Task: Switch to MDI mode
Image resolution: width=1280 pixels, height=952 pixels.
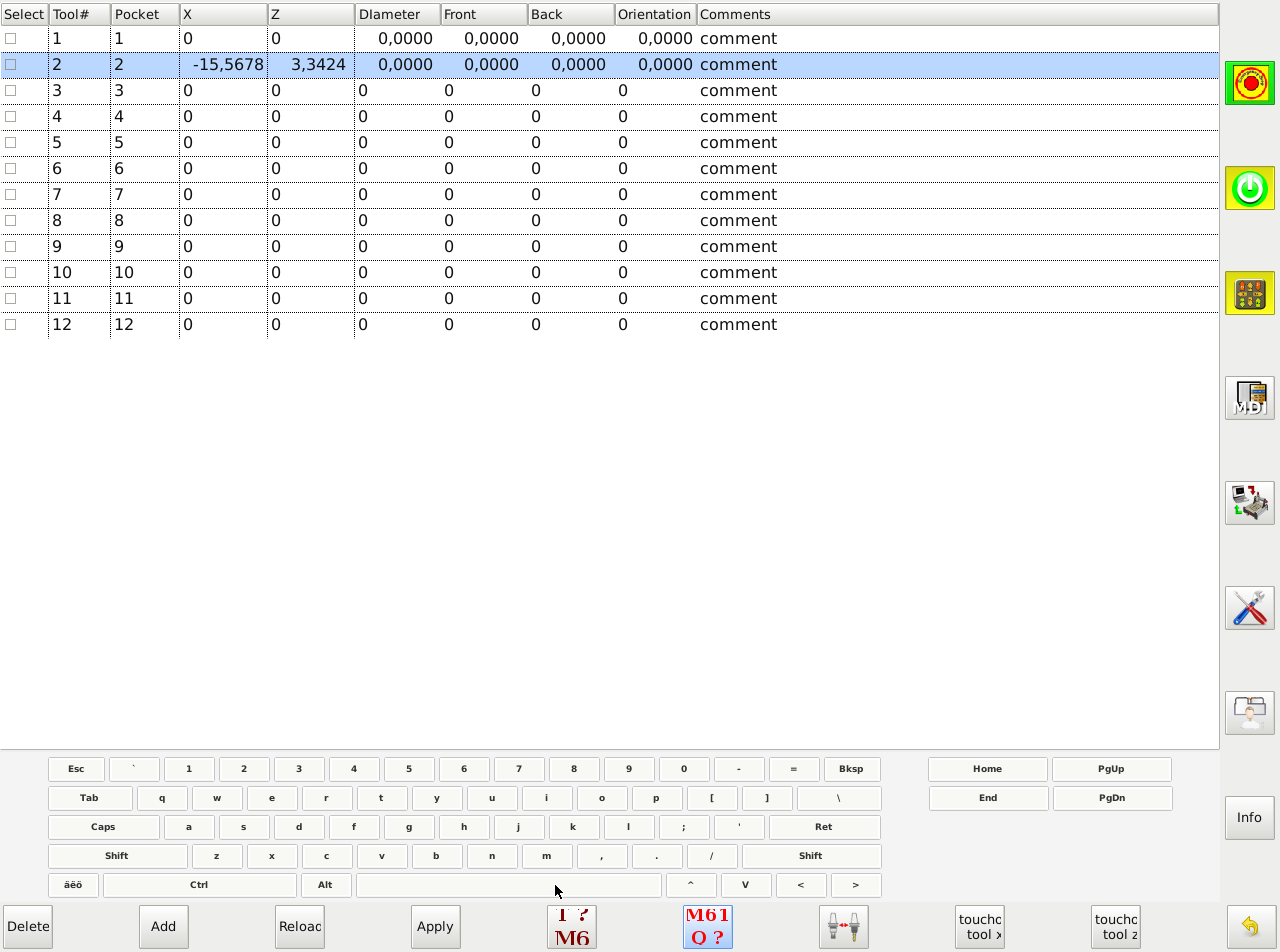Action: (1250, 398)
